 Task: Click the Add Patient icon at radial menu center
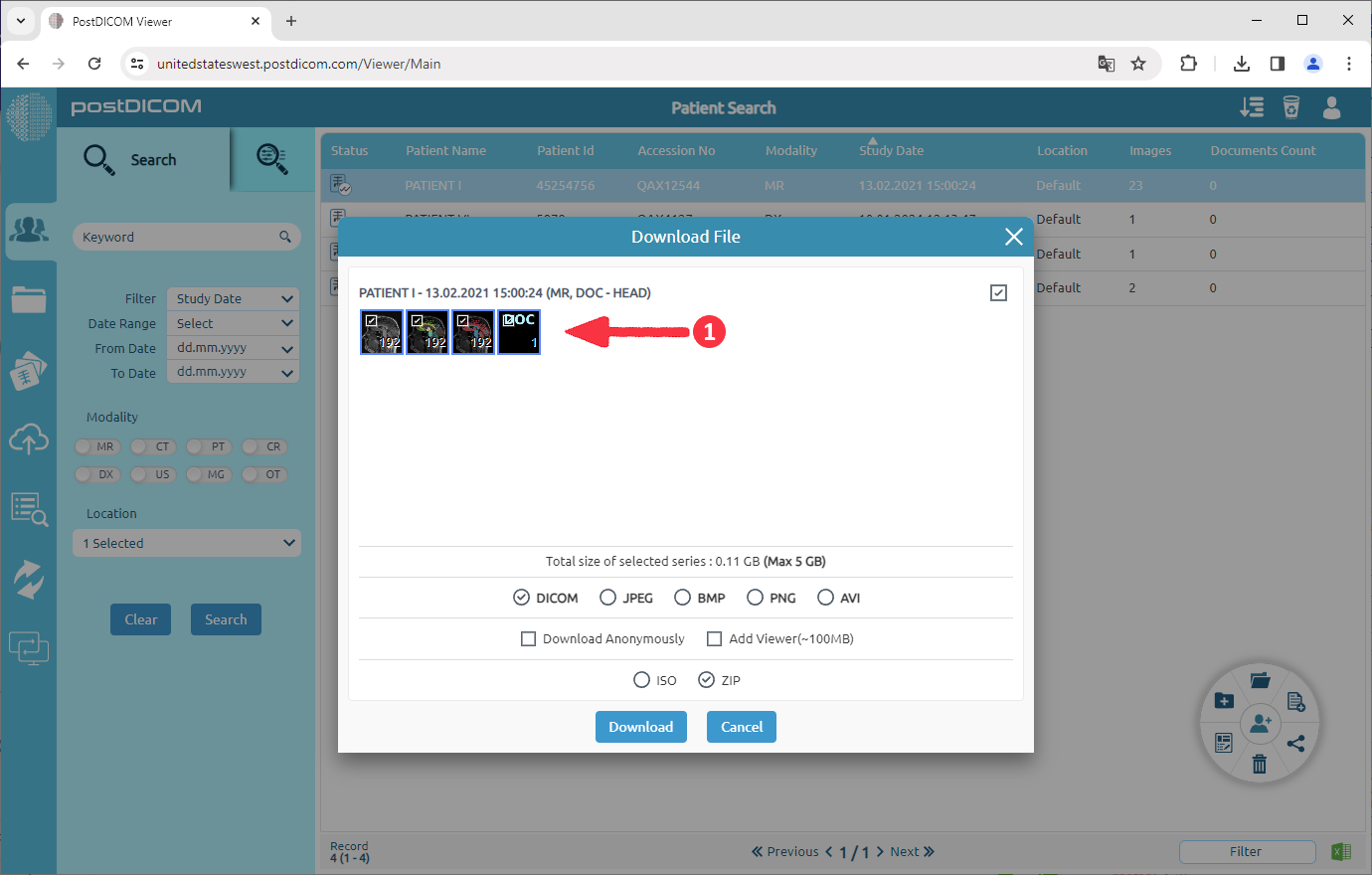tap(1260, 723)
